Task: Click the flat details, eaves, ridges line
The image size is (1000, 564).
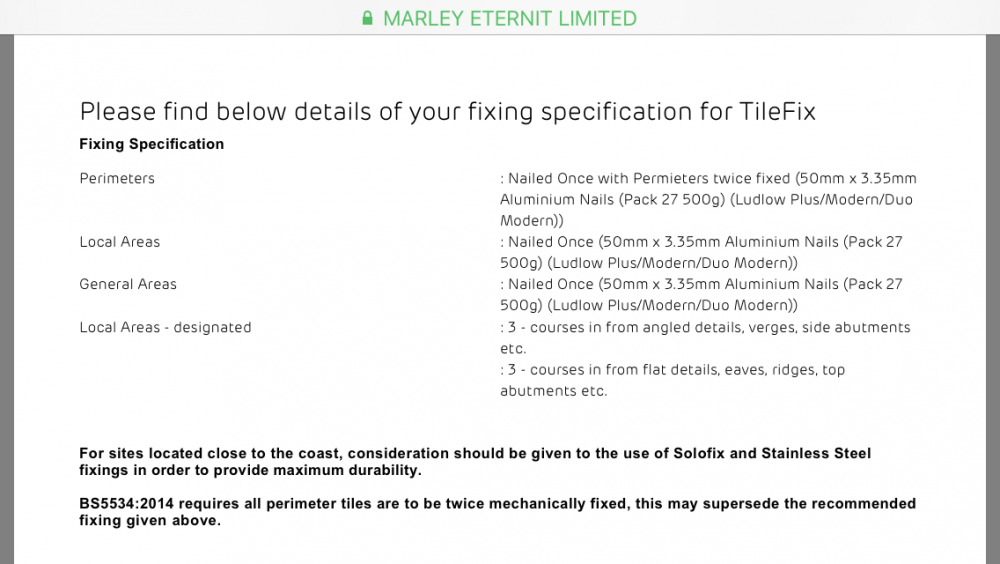Action: coord(673,380)
